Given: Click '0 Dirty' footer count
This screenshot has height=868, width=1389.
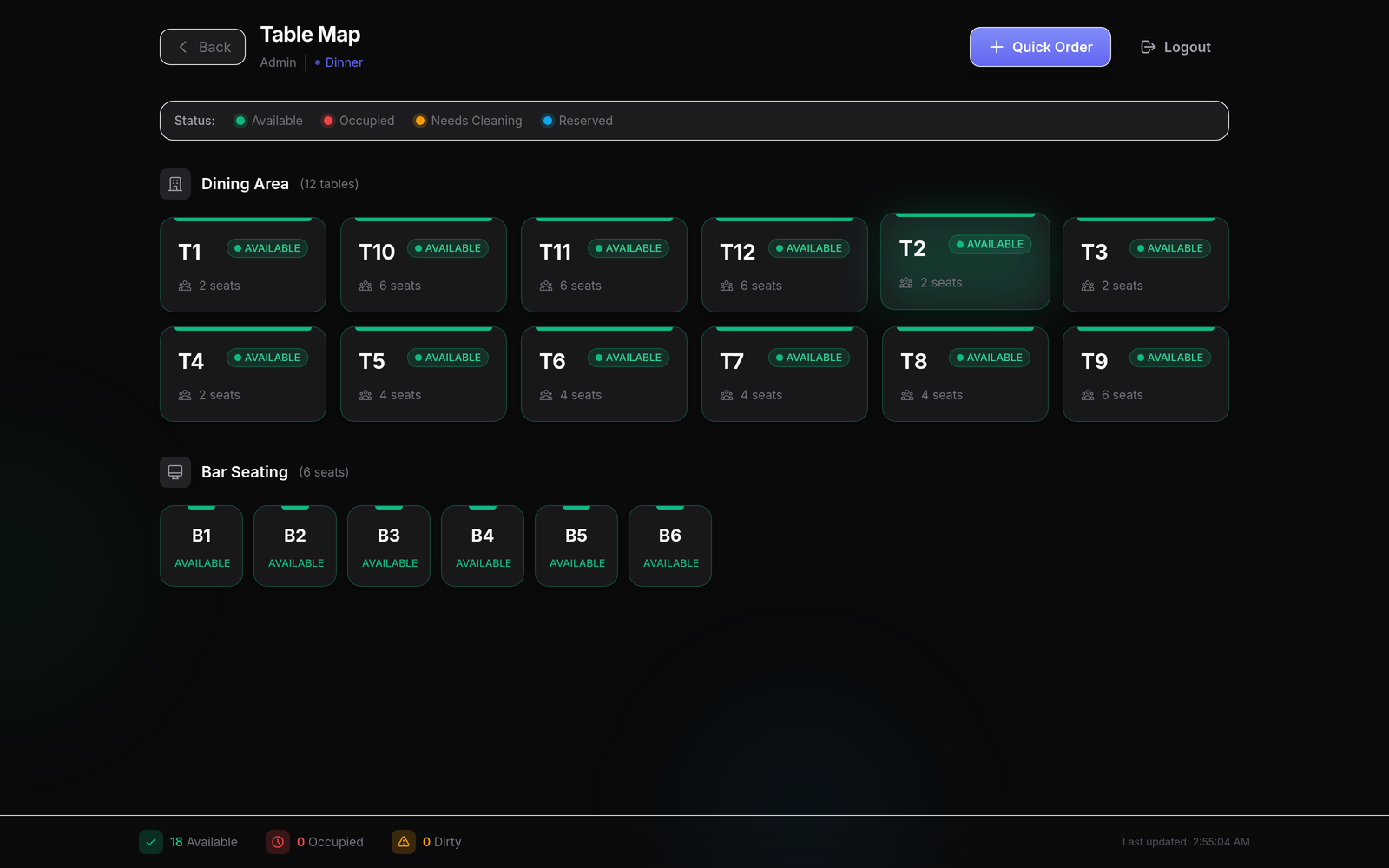Looking at the screenshot, I should (442, 842).
